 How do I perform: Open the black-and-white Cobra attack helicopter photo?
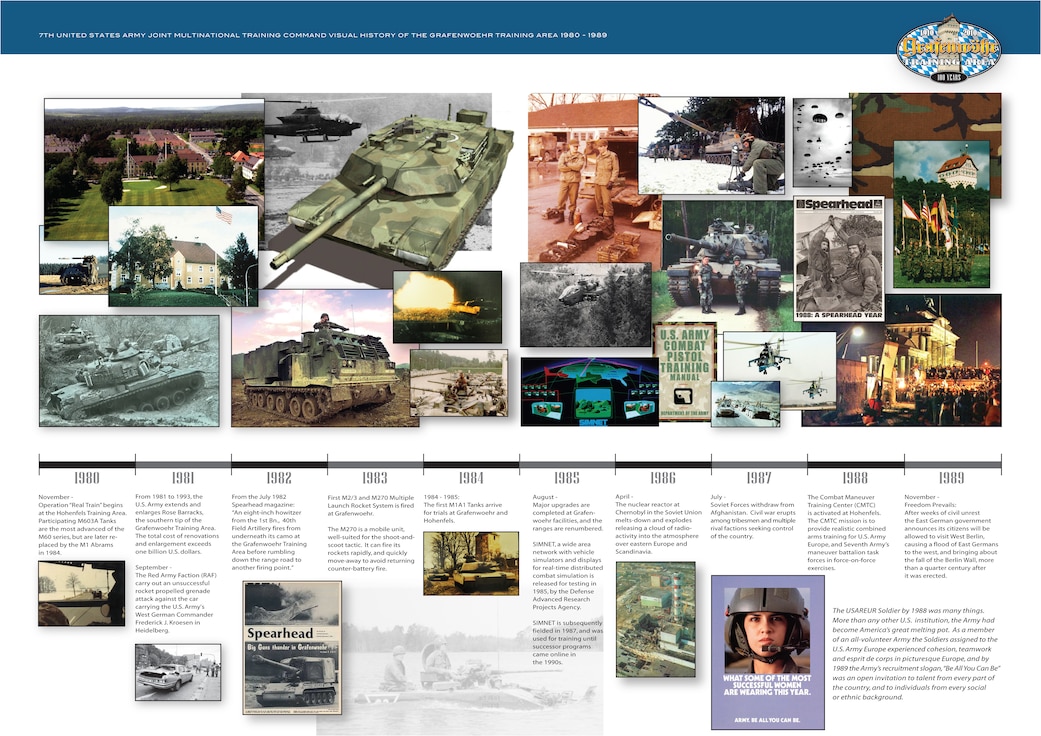(312, 121)
